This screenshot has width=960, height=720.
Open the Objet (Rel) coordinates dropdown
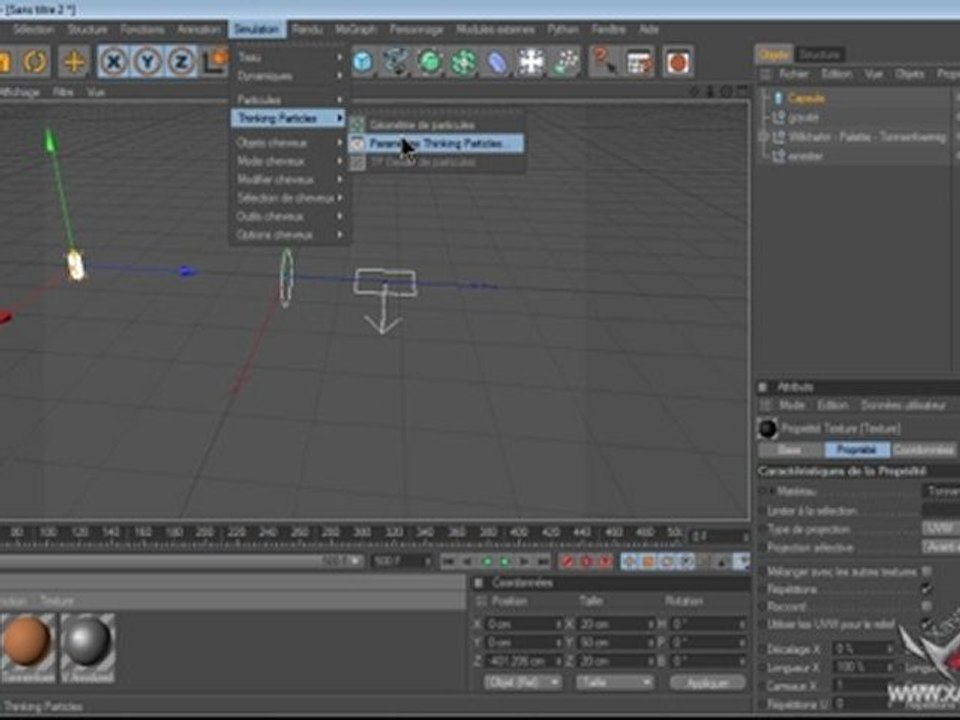coord(522,682)
